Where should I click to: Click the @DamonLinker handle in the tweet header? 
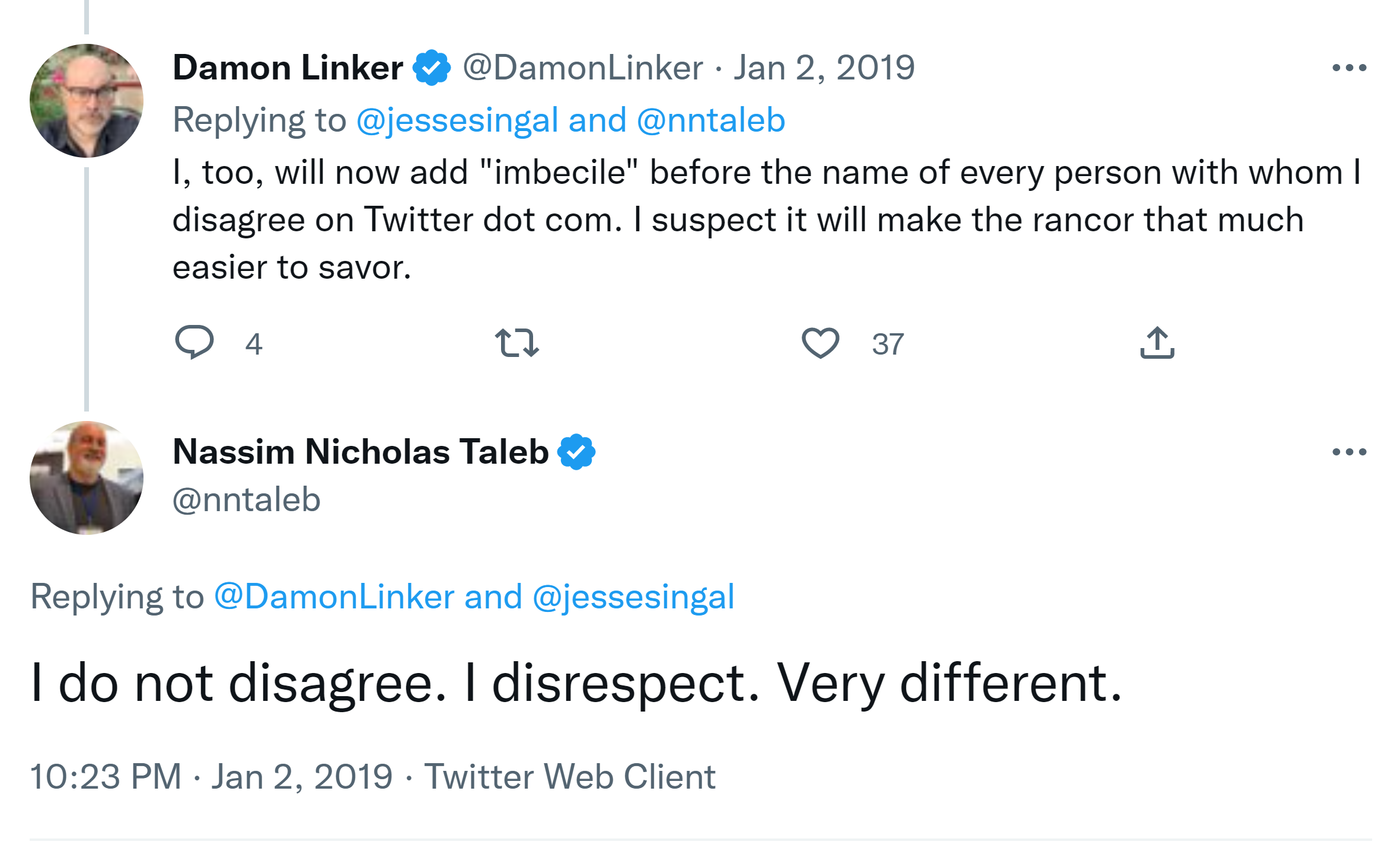tap(583, 68)
